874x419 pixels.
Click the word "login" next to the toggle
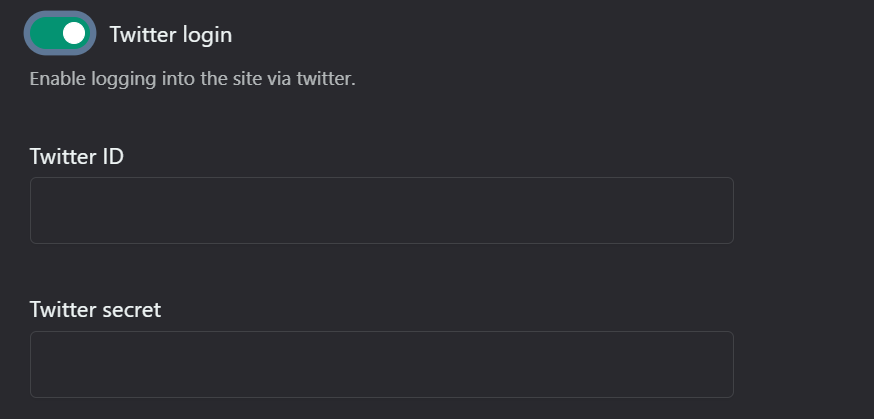tap(207, 36)
